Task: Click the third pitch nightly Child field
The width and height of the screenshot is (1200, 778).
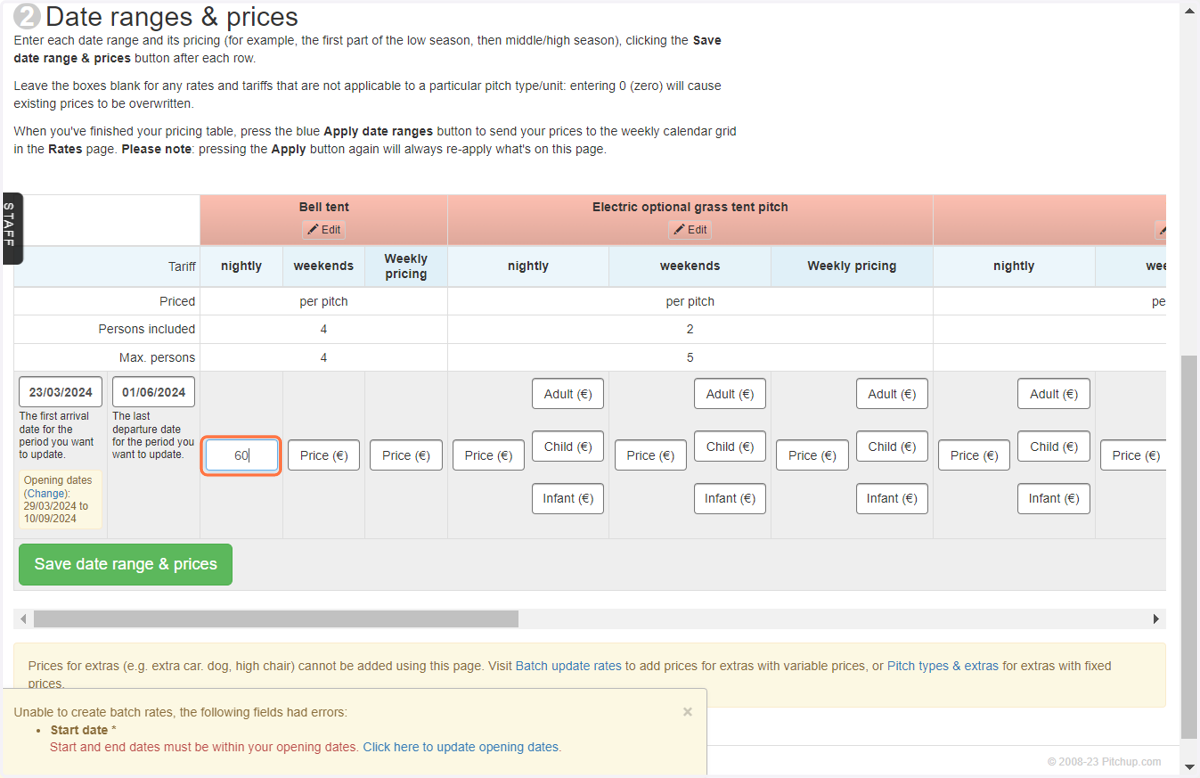Action: 1054,446
